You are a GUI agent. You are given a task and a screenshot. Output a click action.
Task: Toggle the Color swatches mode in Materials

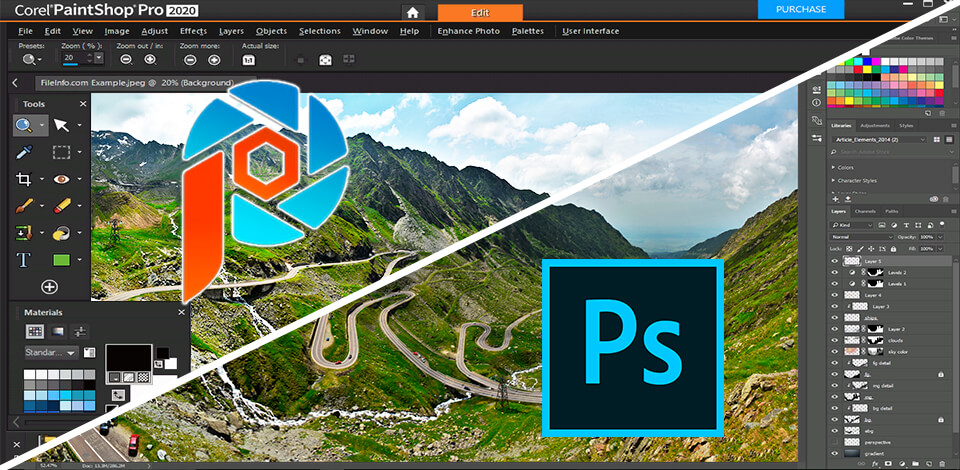click(x=36, y=332)
